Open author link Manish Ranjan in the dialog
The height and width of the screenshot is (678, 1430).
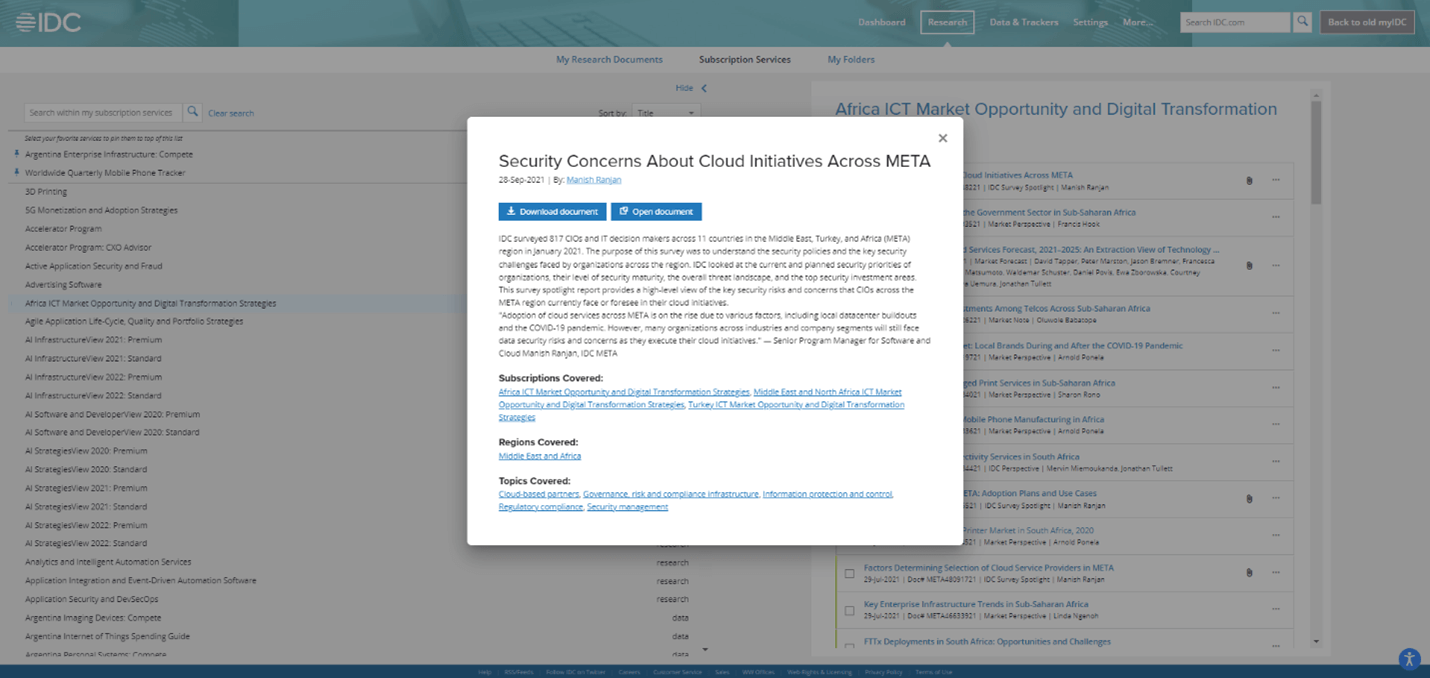[x=594, y=180]
